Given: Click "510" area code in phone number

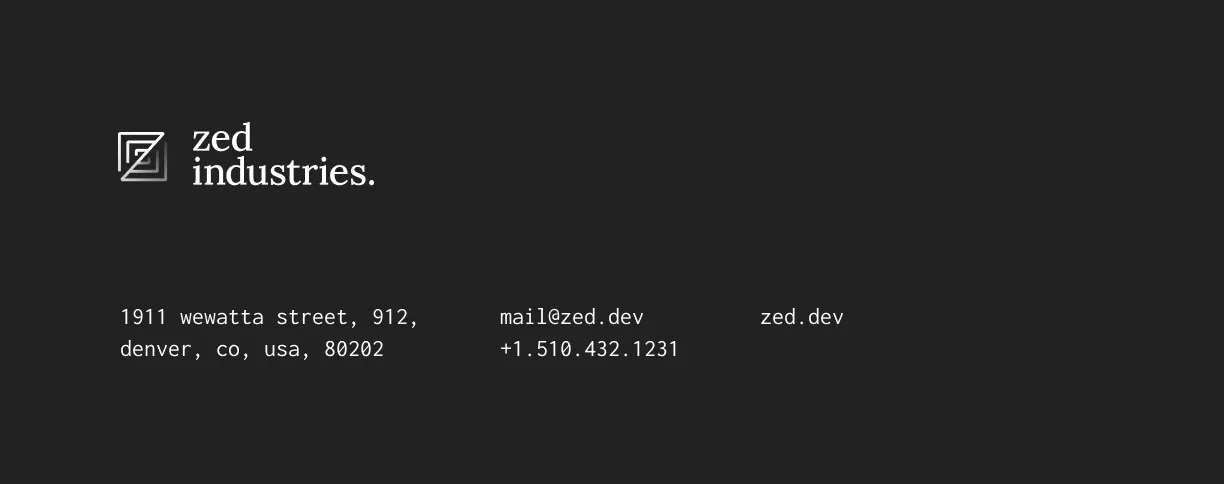Looking at the screenshot, I should (553, 349).
